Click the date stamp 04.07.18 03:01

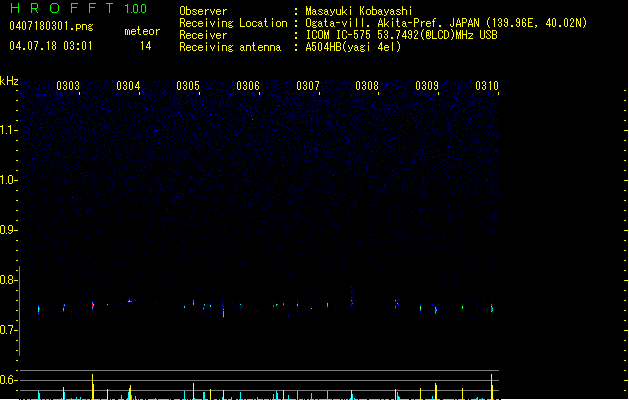pyautogui.click(x=51, y=45)
